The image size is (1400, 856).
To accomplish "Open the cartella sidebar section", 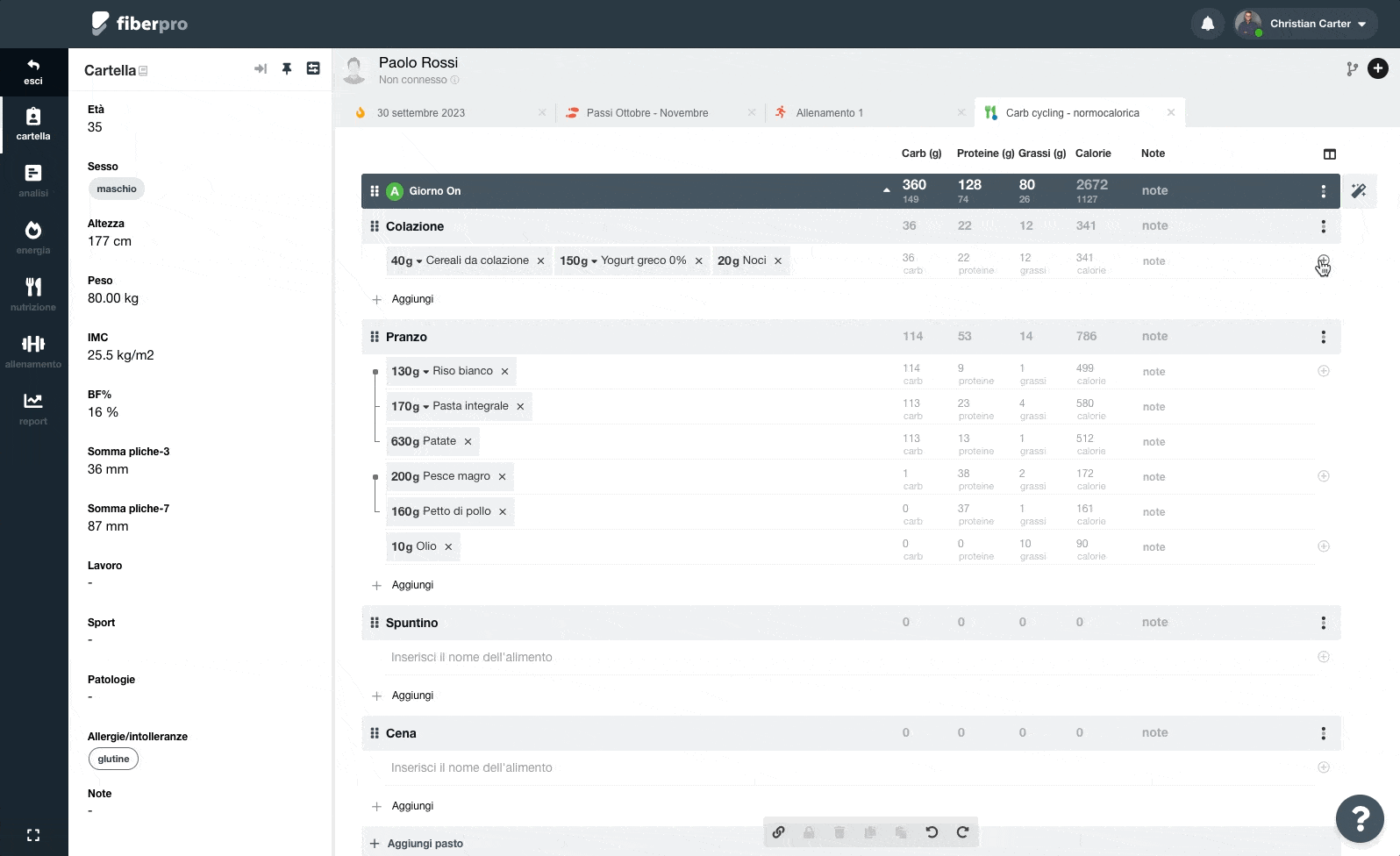I will pyautogui.click(x=33, y=125).
